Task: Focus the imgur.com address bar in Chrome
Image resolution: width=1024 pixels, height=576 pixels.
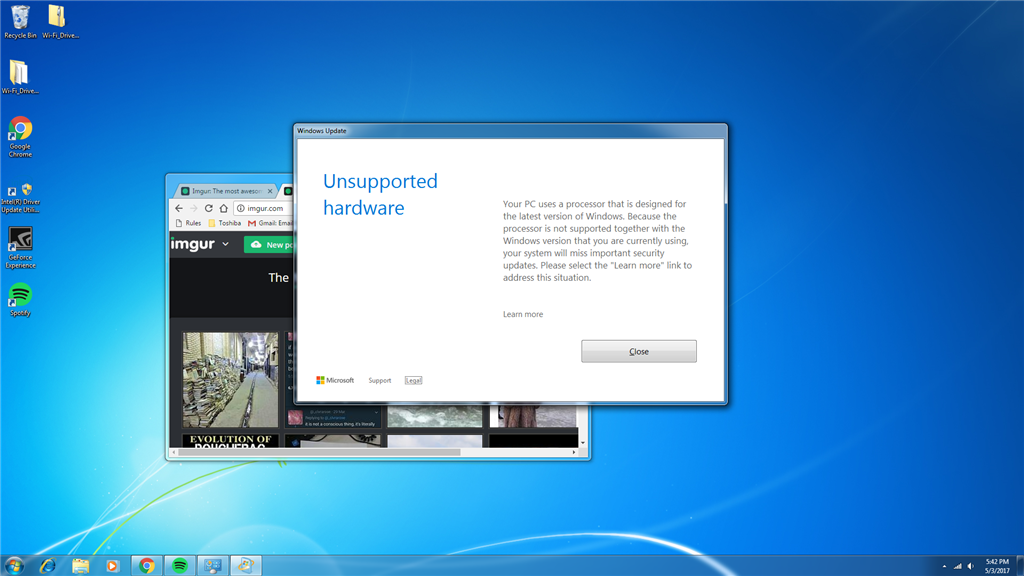Action: 264,208
